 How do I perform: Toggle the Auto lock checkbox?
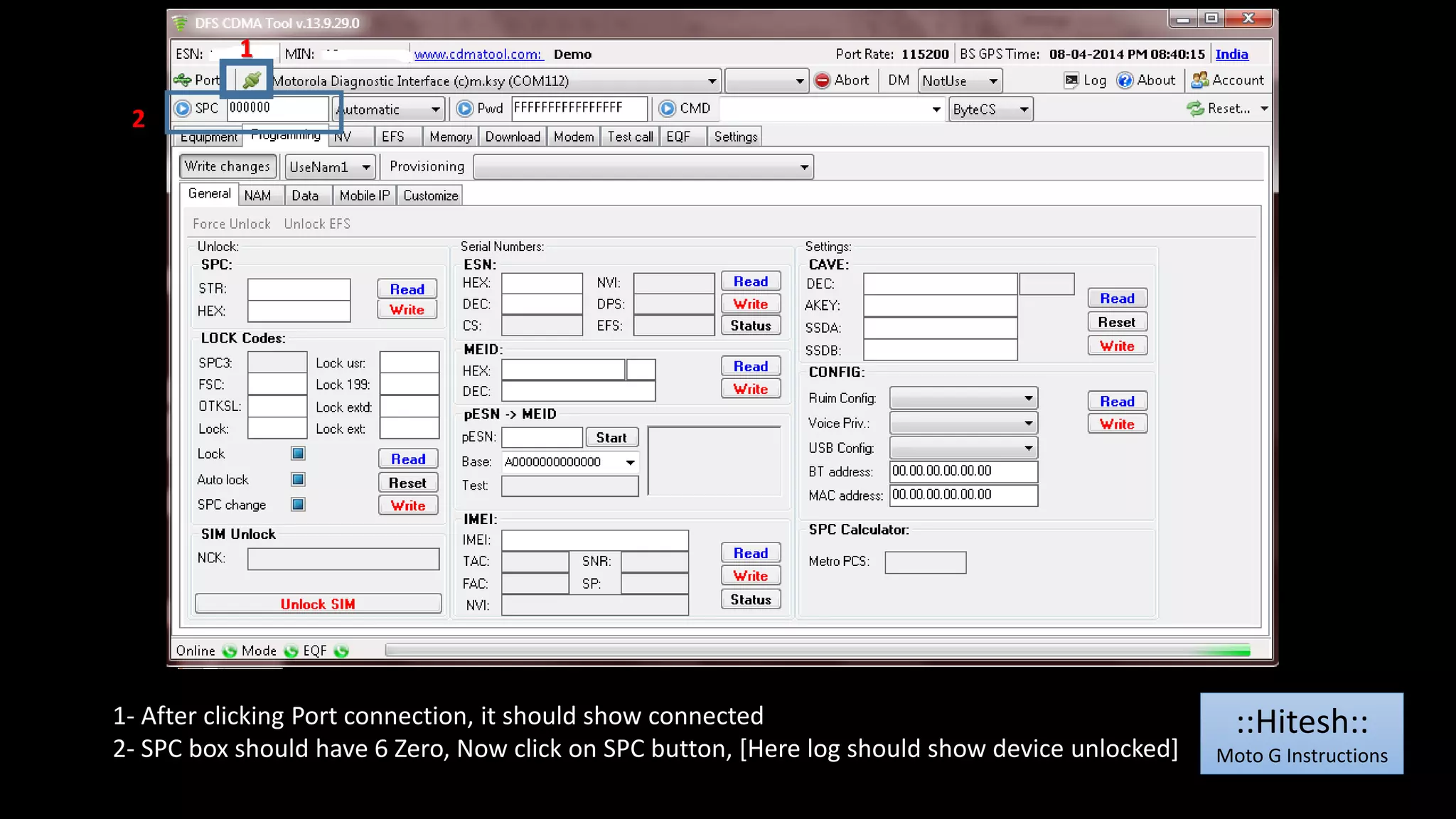299,479
